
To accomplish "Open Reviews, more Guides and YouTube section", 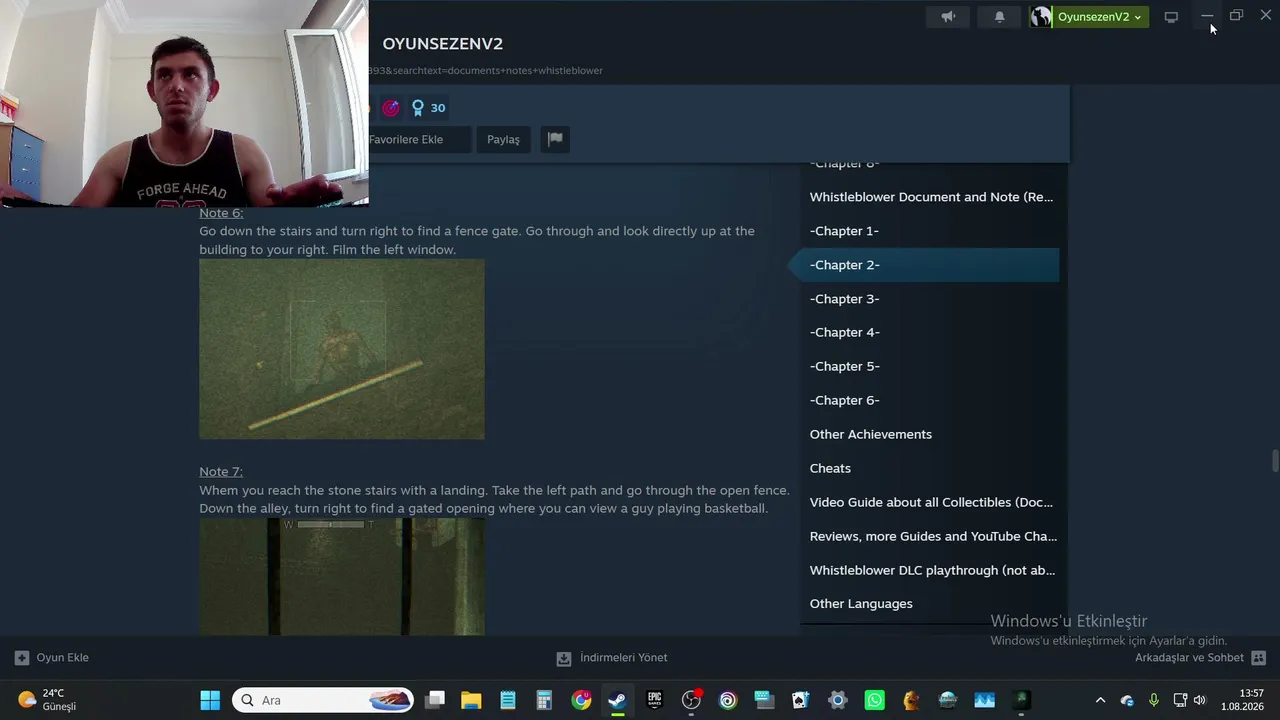I will [931, 536].
